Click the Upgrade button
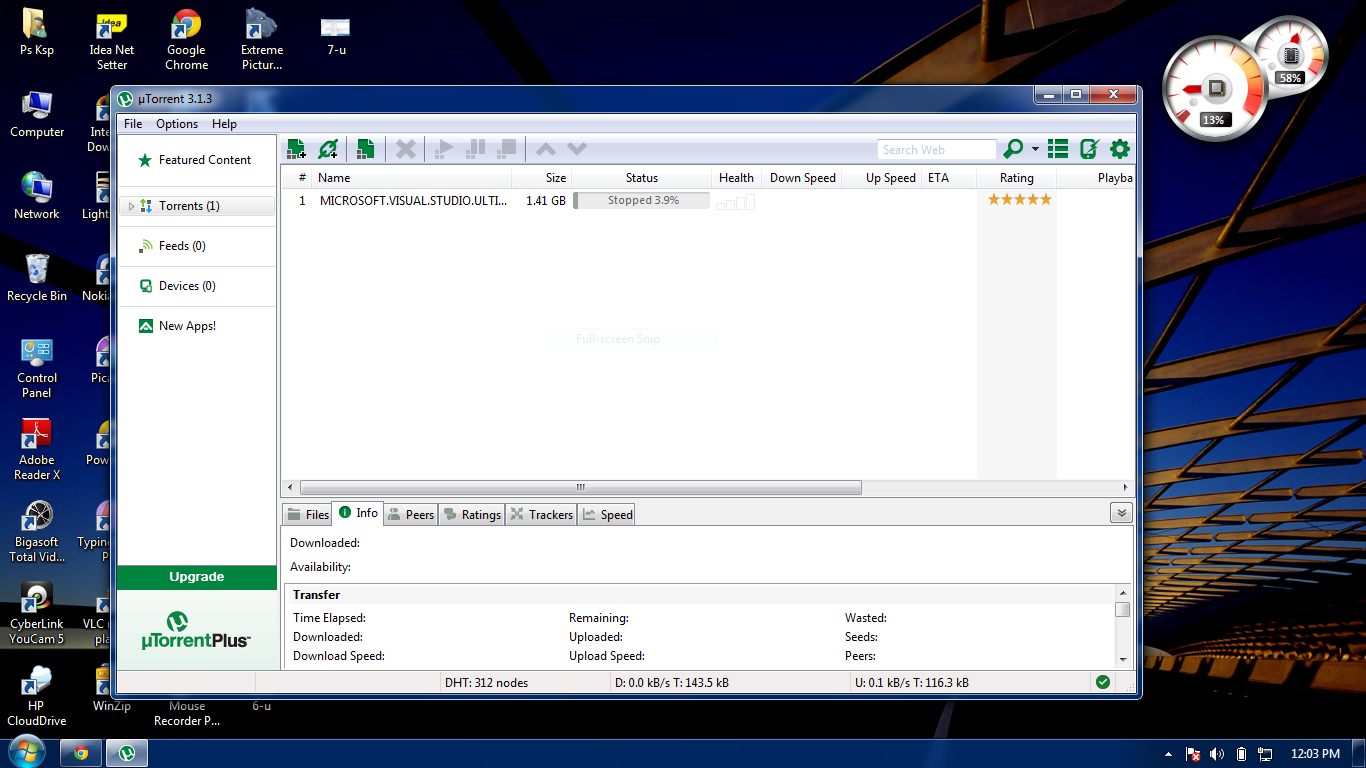Screen dimensions: 1366x768 (x=196, y=577)
